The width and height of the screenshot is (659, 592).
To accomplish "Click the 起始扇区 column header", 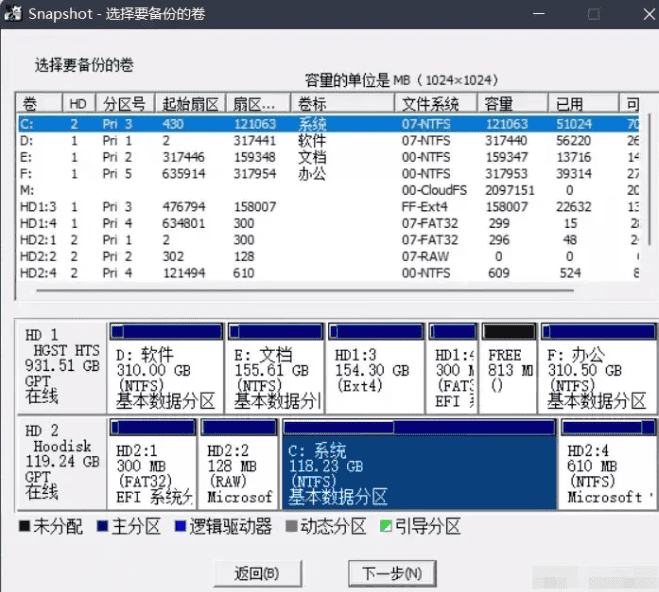I will tap(190, 103).
